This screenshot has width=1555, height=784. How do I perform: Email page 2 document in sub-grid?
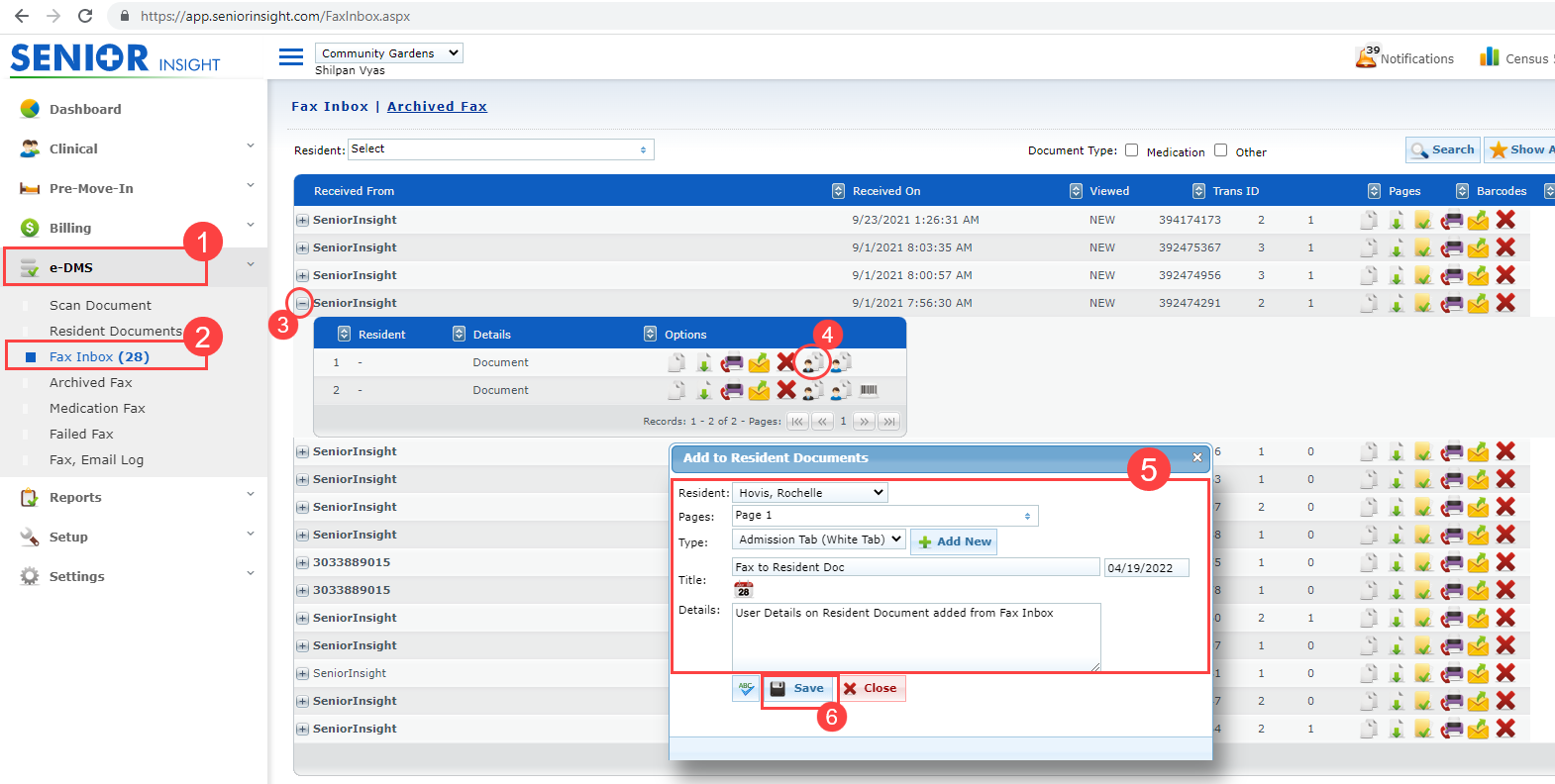point(759,390)
